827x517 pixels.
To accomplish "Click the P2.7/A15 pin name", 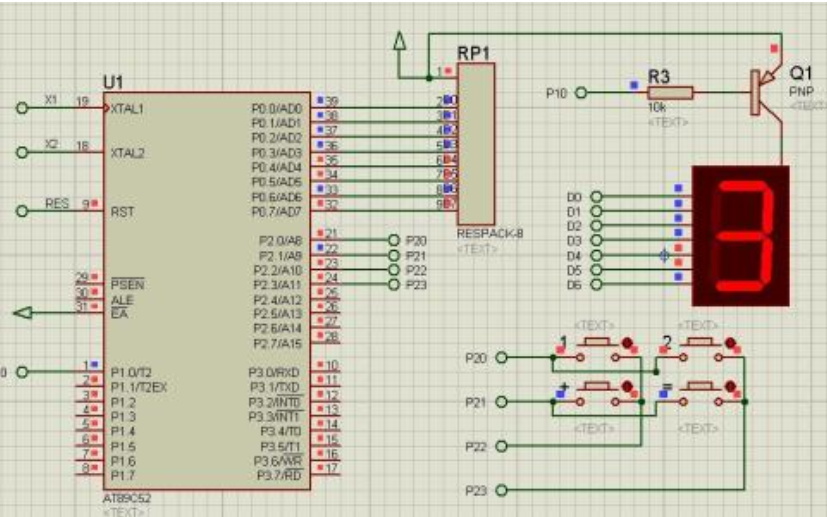I will point(278,344).
